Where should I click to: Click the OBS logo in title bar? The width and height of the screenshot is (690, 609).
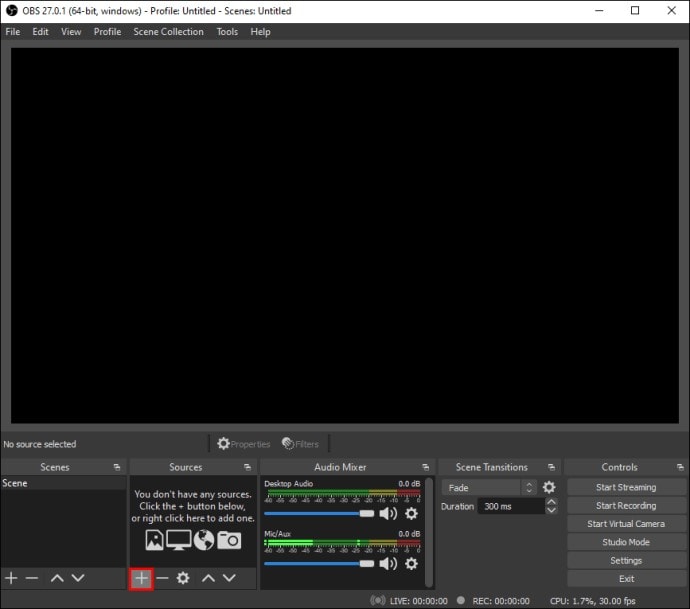(11, 11)
